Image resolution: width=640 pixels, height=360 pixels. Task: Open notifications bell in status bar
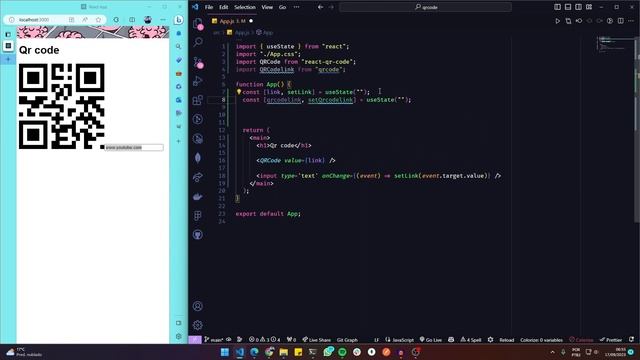tap(631, 340)
